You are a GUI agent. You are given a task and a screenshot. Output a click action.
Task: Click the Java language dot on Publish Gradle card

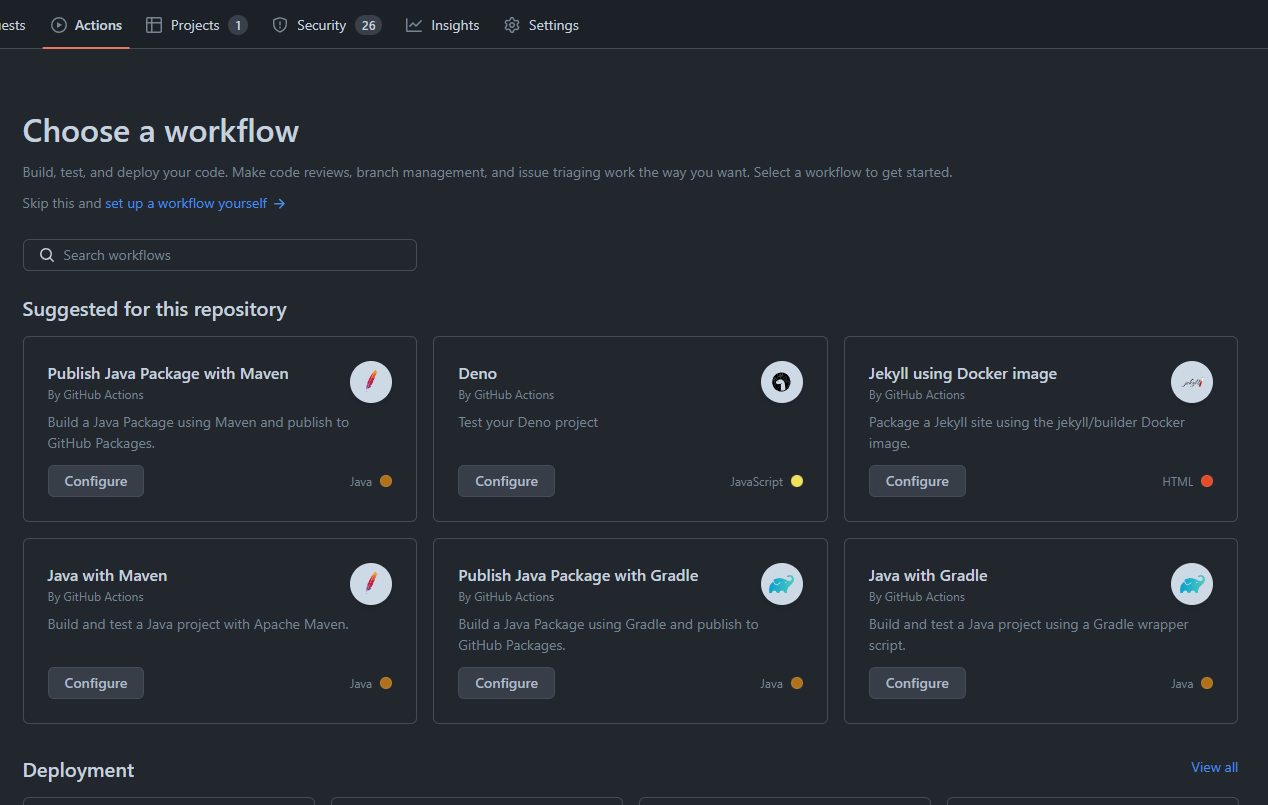pyautogui.click(x=797, y=683)
